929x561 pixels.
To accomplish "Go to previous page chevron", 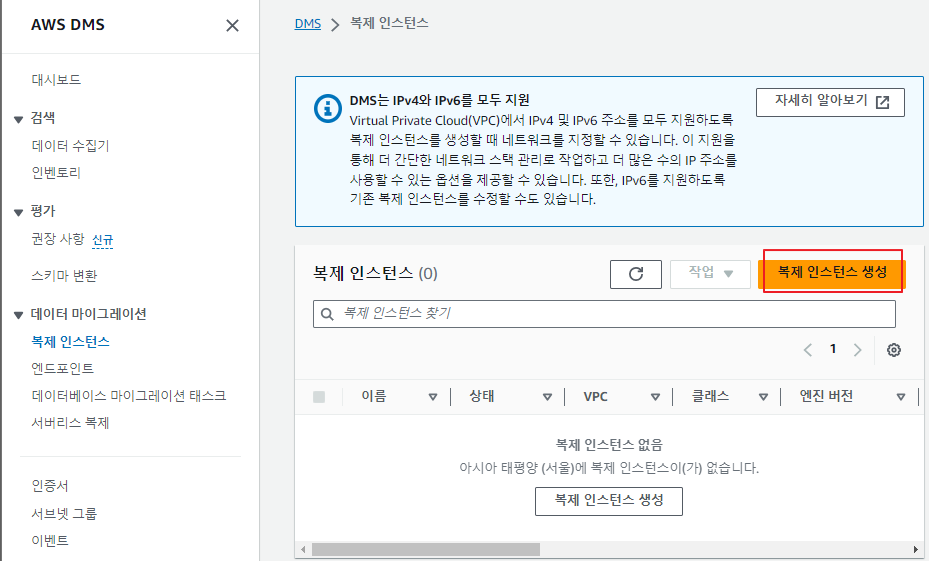I will (808, 350).
